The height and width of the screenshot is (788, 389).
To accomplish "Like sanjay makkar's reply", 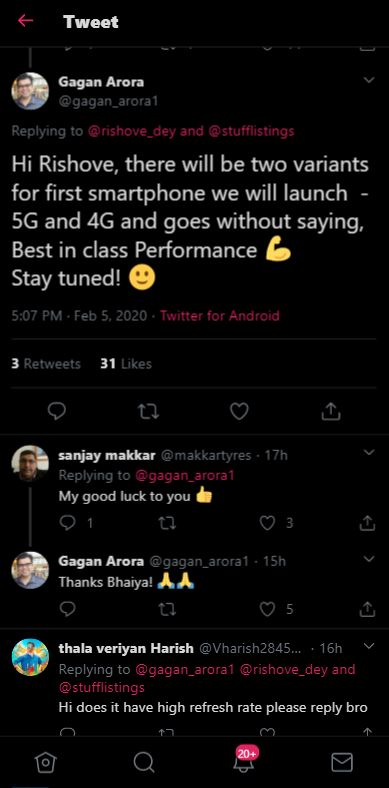I will pos(267,523).
